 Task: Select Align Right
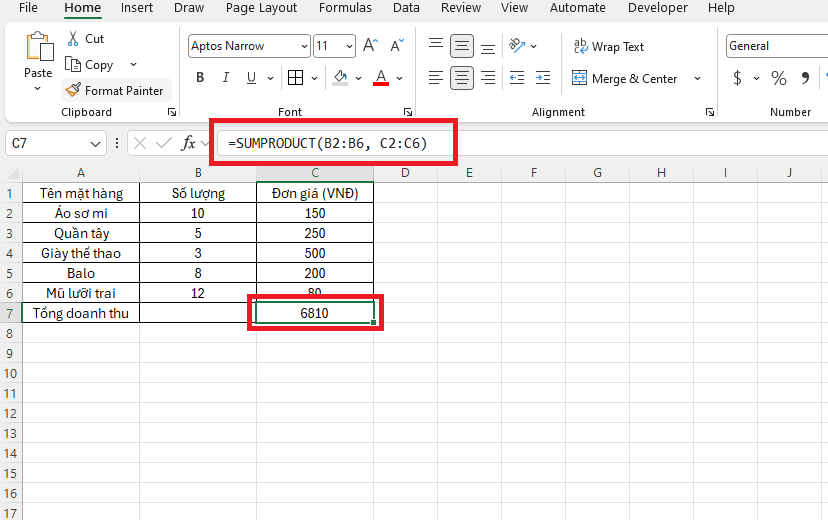[x=488, y=78]
